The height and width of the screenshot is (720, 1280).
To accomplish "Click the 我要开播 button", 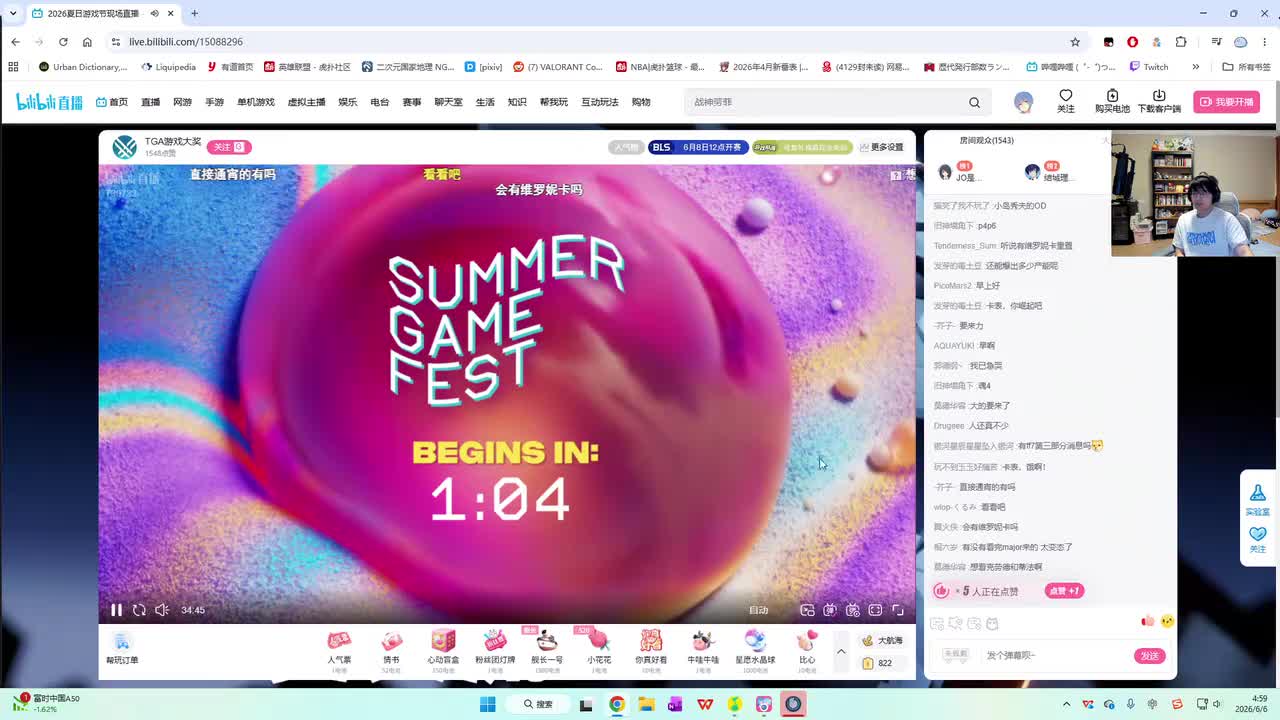I will point(1226,102).
